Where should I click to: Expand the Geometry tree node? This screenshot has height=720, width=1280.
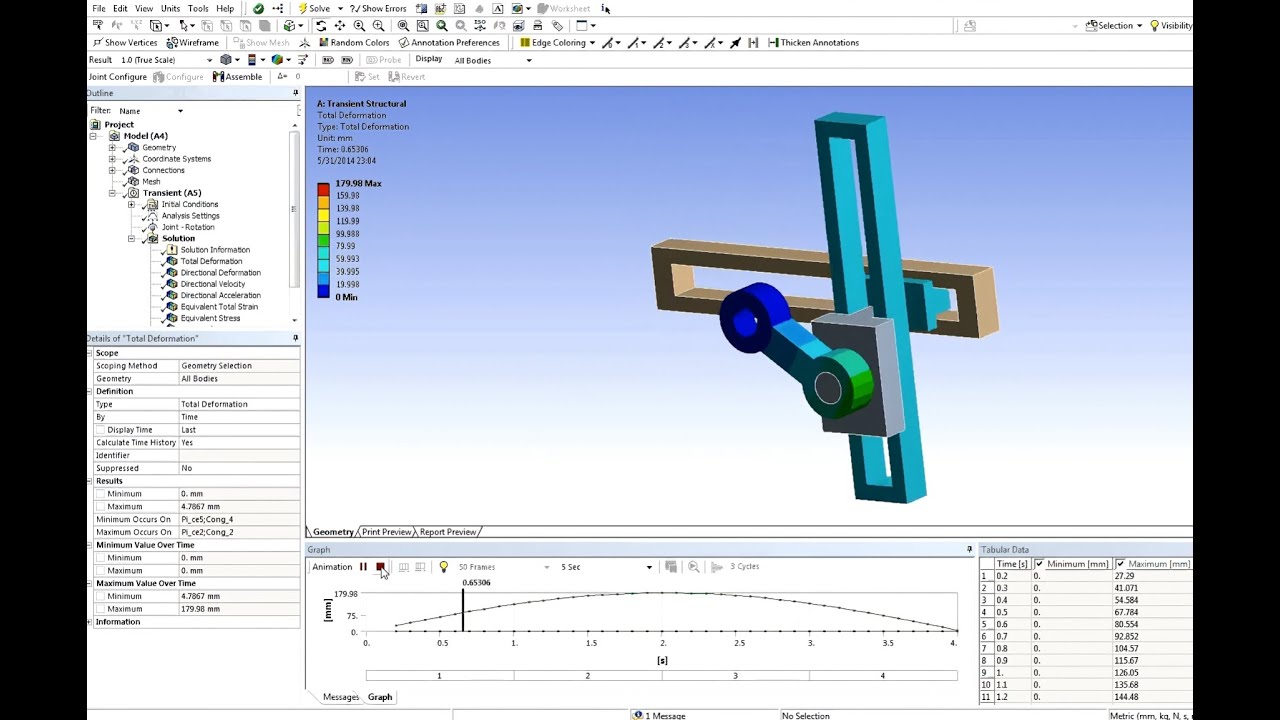tap(113, 148)
